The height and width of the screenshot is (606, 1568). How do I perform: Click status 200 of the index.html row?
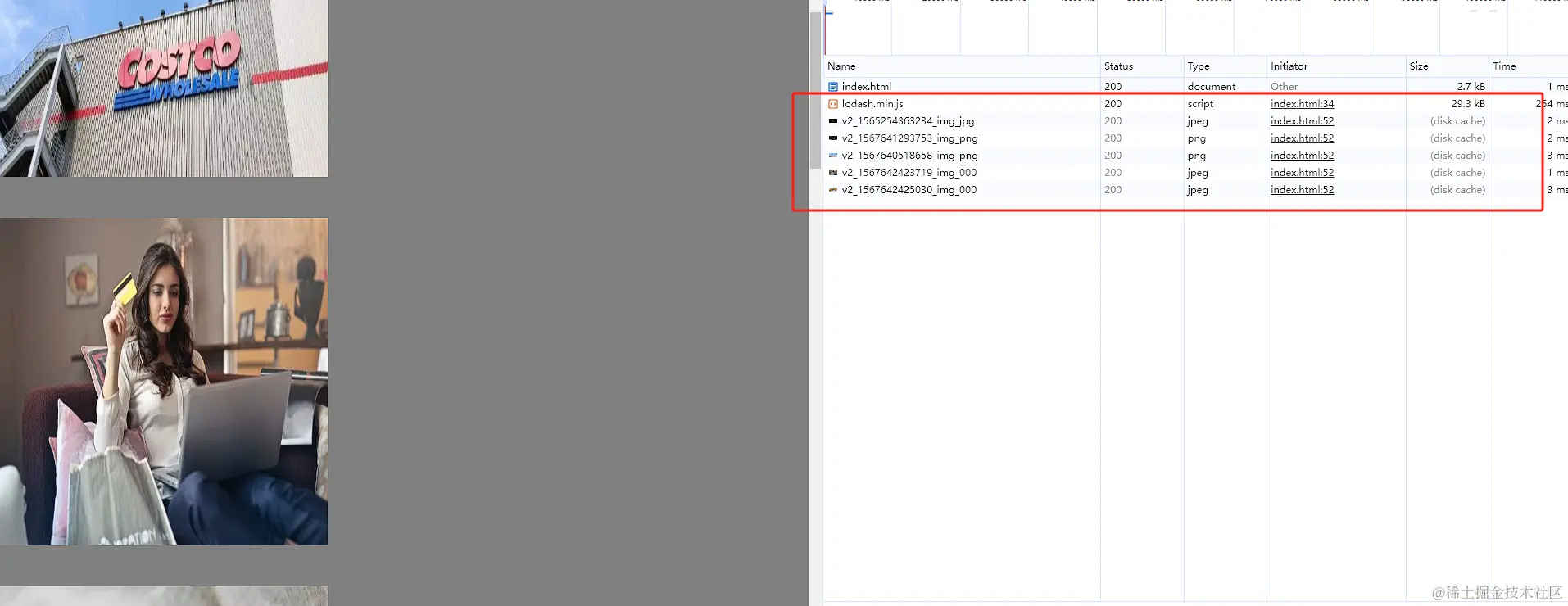click(1113, 87)
